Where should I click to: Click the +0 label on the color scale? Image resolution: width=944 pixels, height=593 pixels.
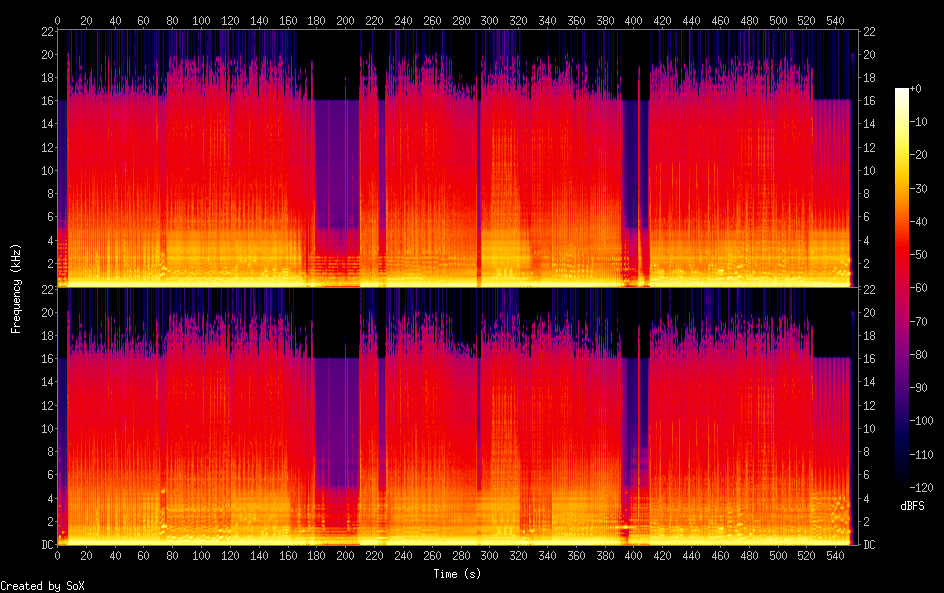click(x=922, y=90)
